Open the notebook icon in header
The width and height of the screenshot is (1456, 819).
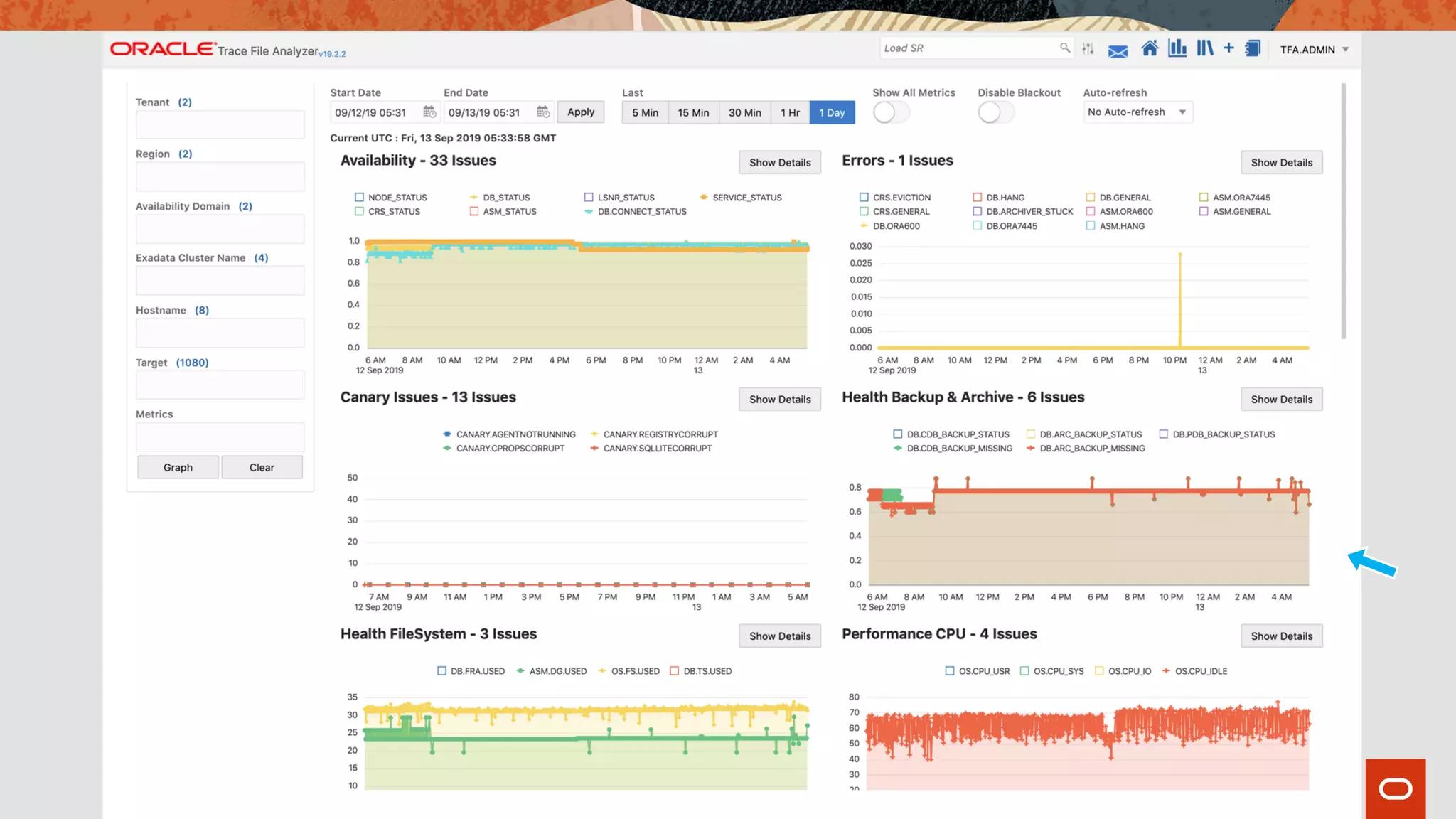pyautogui.click(x=1253, y=48)
